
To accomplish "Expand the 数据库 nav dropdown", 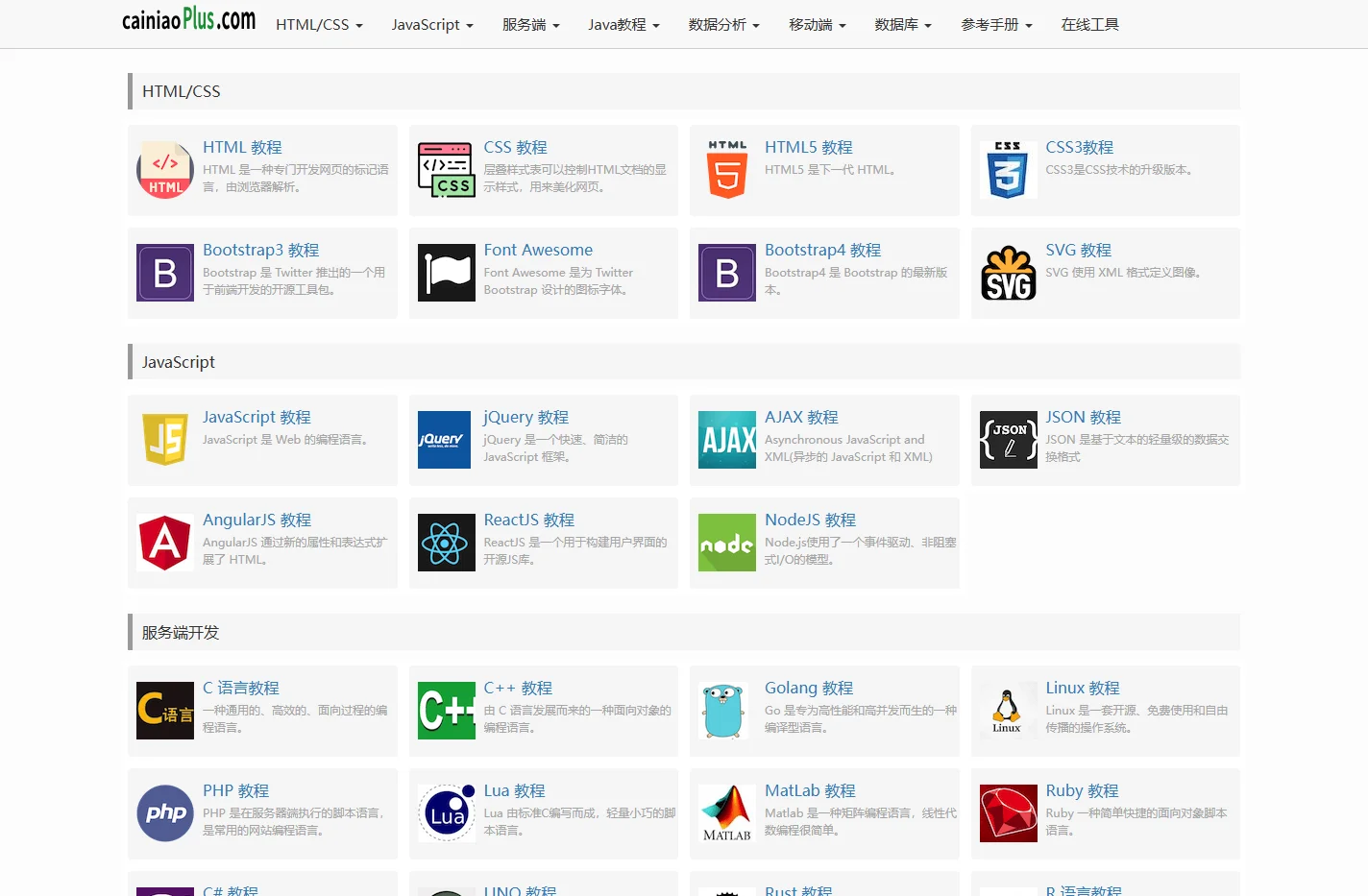I will [x=903, y=25].
